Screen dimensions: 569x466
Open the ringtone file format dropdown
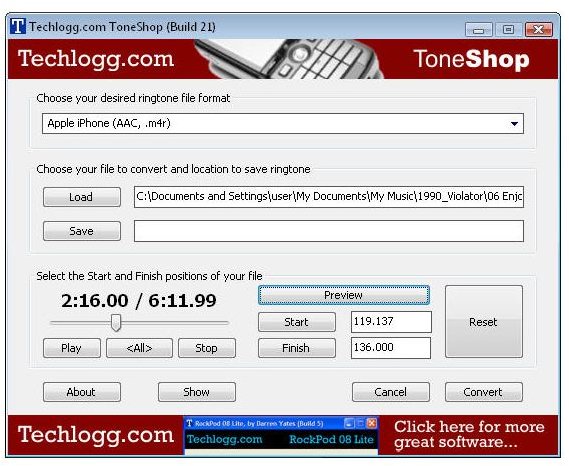[283, 123]
